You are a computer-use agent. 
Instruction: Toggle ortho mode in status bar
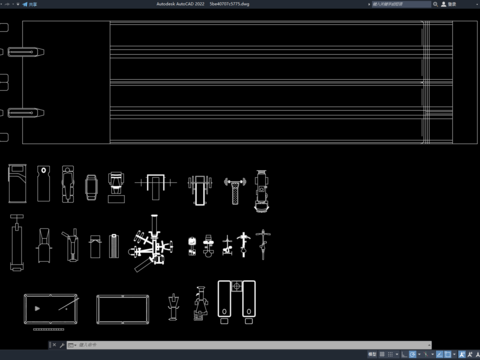click(404, 354)
